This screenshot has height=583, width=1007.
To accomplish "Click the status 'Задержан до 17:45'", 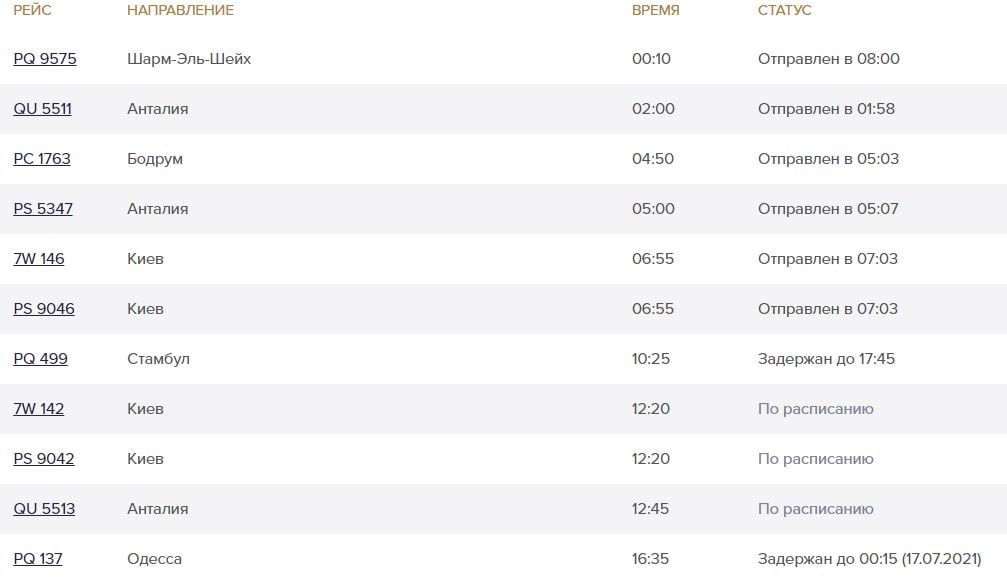I will (x=826, y=359).
